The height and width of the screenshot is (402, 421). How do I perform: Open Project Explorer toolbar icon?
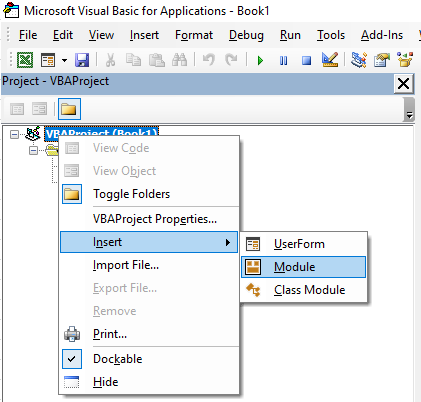pos(359,60)
